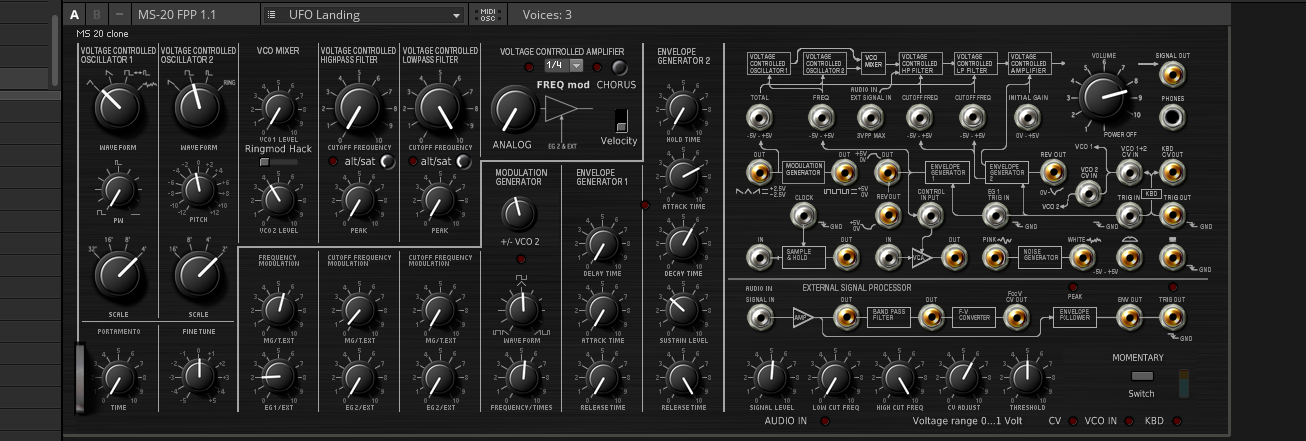Open the UFO Landing preset dropdown
Viewport: 1306px width, 441px height.
pos(365,15)
